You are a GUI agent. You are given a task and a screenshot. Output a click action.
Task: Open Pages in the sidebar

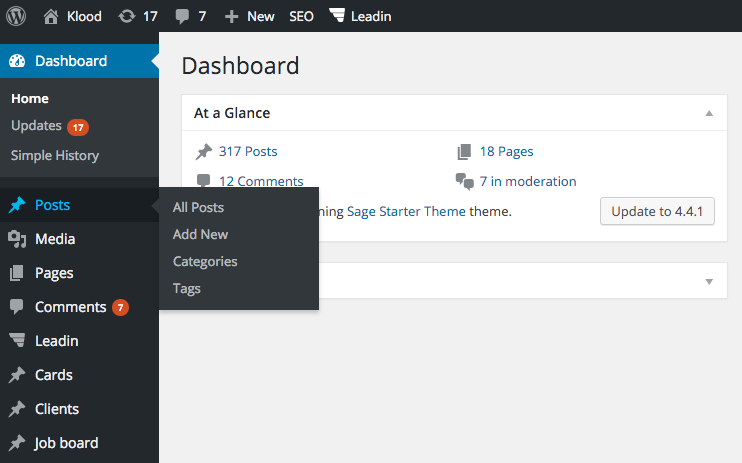(x=54, y=273)
